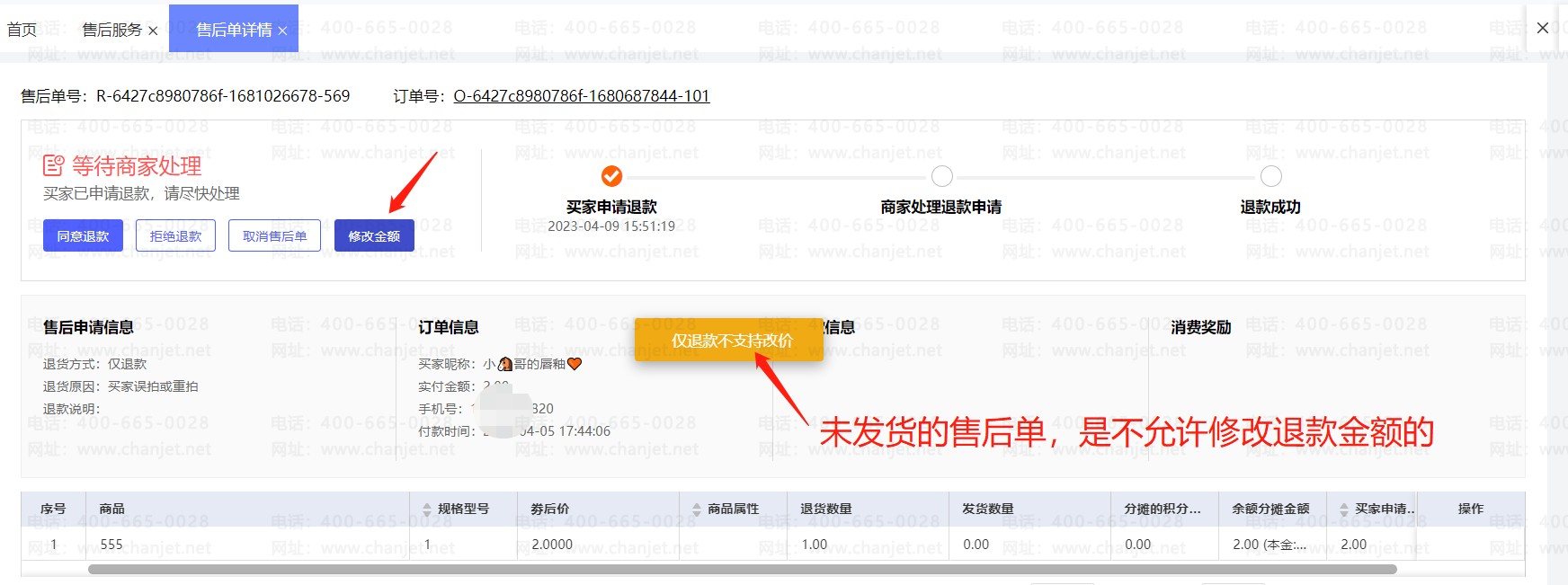
Task: Click the 等待商家处理 status icon
Action: click(54, 165)
